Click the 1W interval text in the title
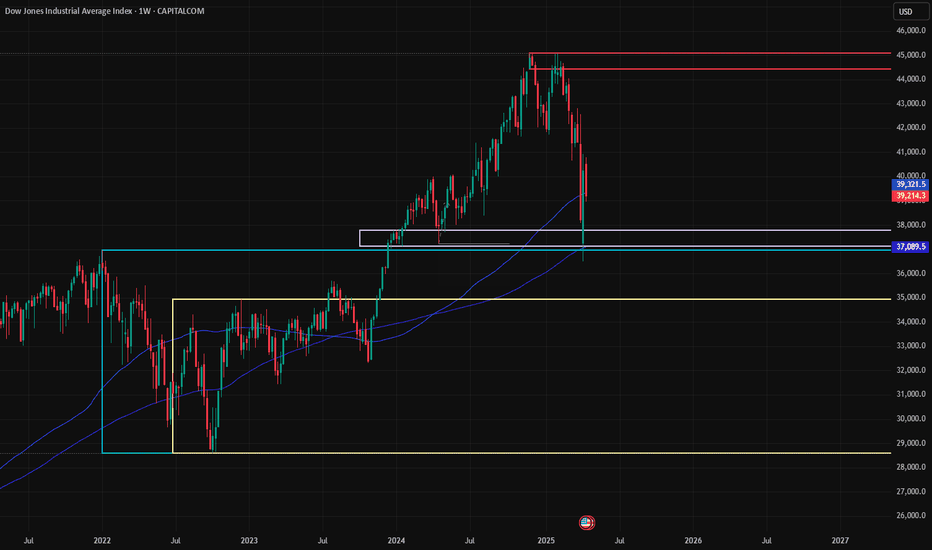932x550 pixels. pos(144,11)
